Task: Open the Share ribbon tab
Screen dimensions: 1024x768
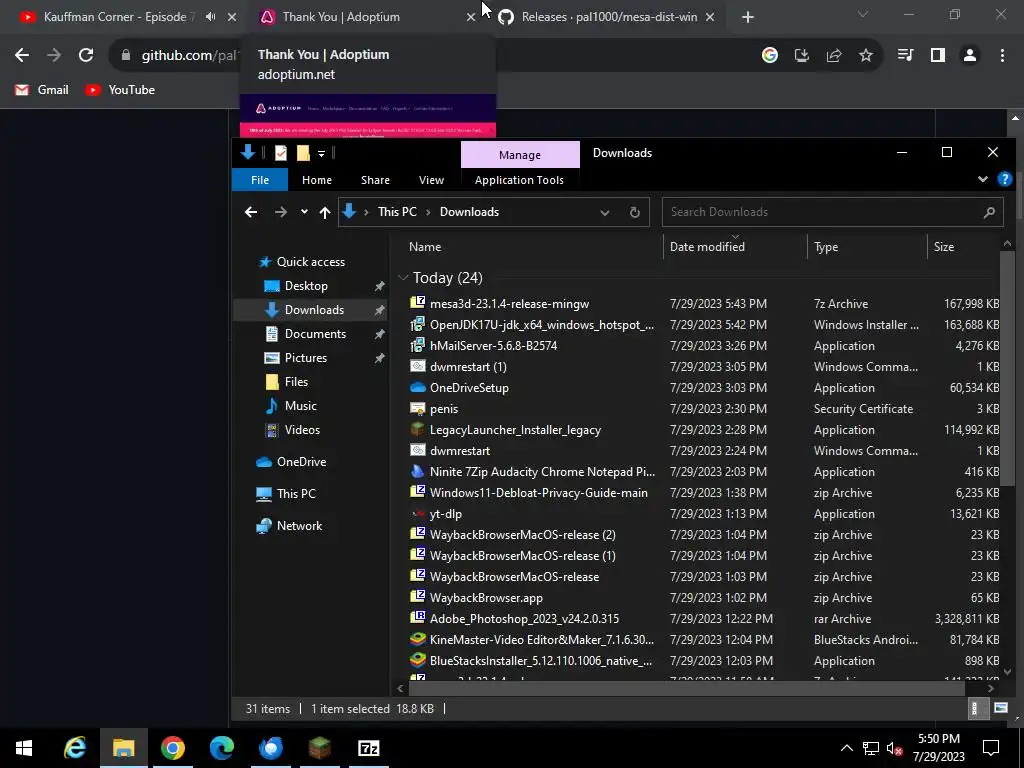Action: 376,180
